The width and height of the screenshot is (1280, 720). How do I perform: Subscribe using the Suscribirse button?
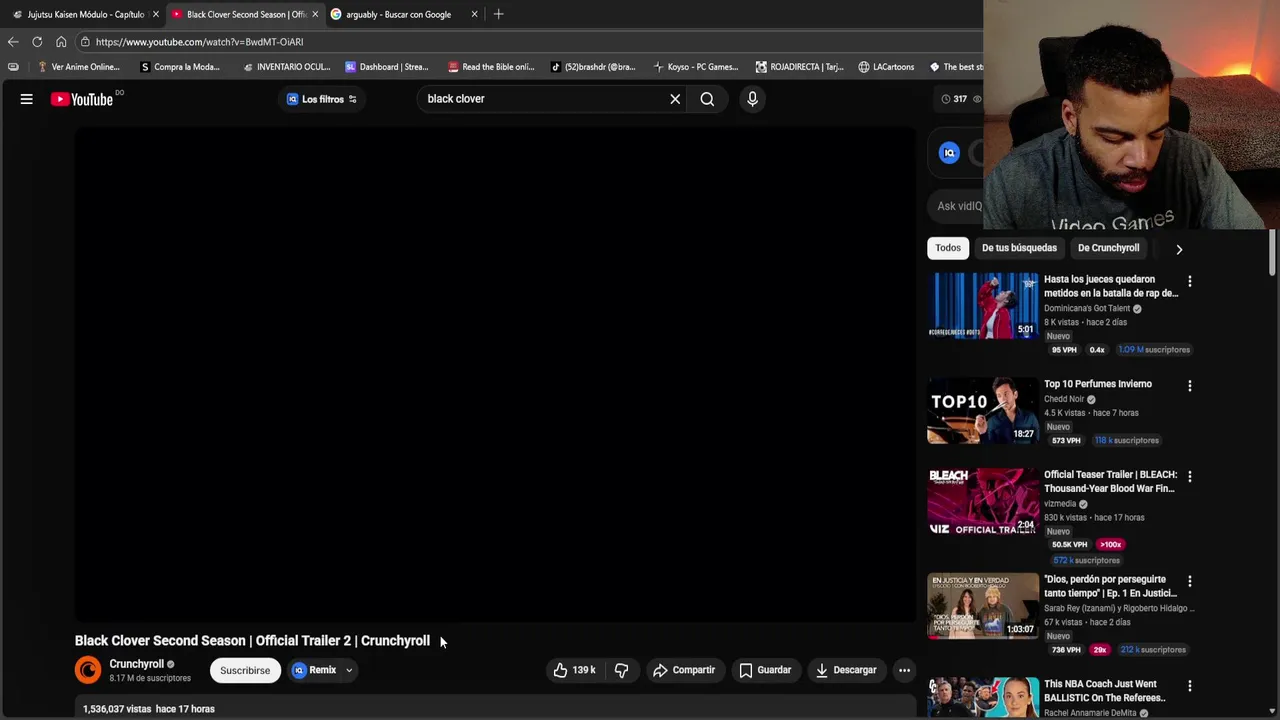[x=245, y=670]
